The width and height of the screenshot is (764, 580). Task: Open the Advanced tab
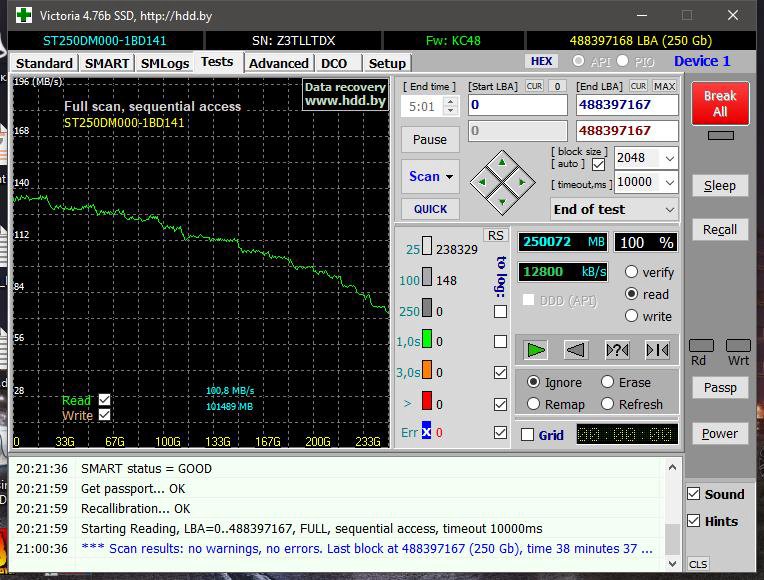(278, 63)
